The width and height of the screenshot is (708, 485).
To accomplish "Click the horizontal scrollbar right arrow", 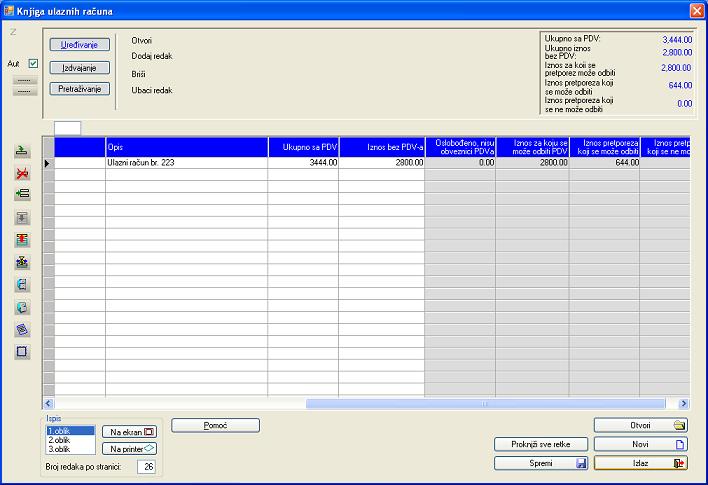I will pos(684,404).
